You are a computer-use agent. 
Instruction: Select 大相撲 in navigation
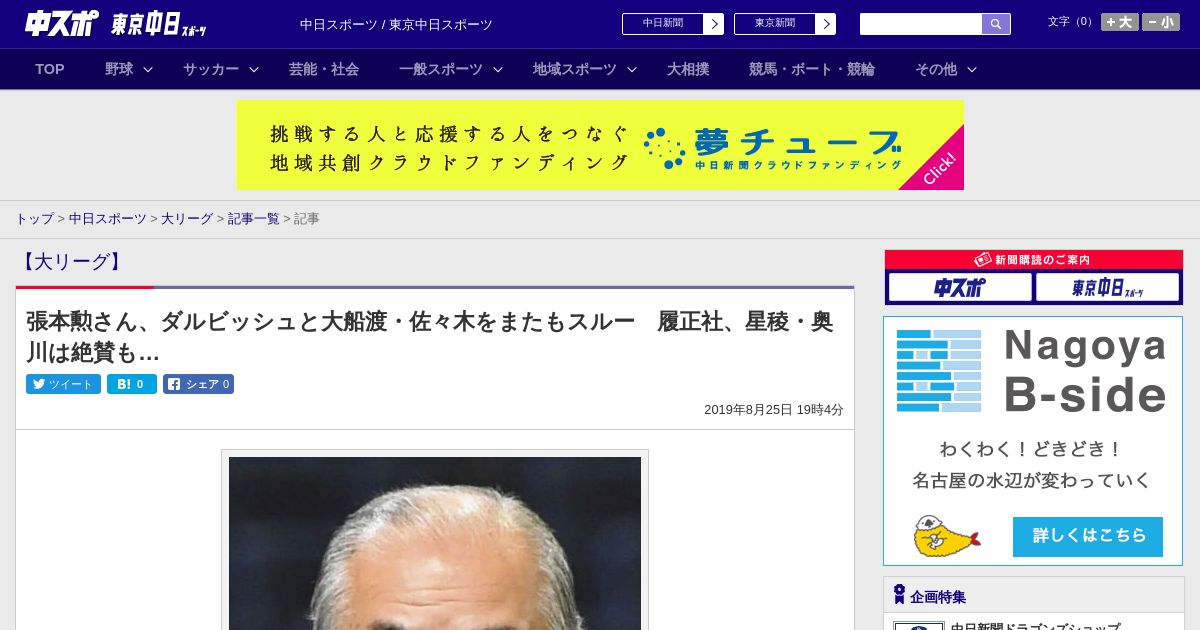[688, 69]
